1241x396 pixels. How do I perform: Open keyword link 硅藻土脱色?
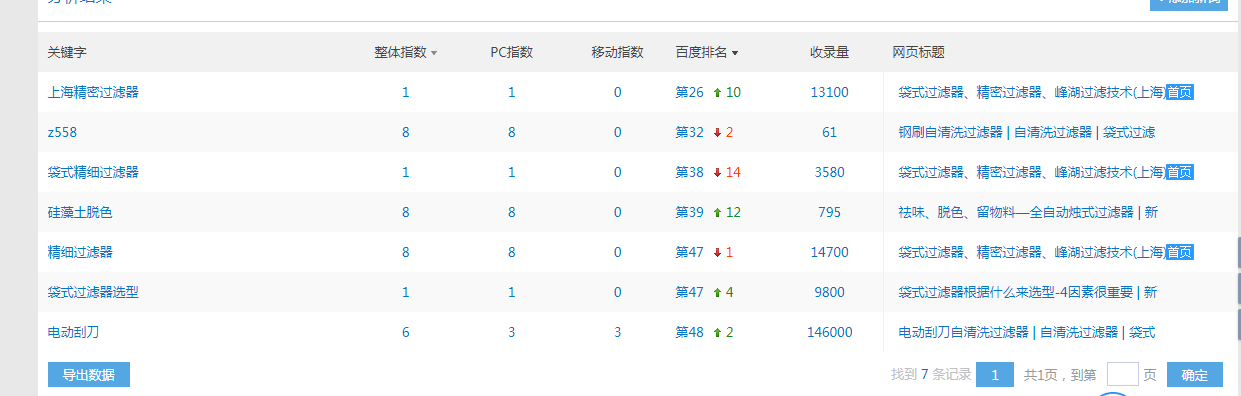click(x=80, y=212)
